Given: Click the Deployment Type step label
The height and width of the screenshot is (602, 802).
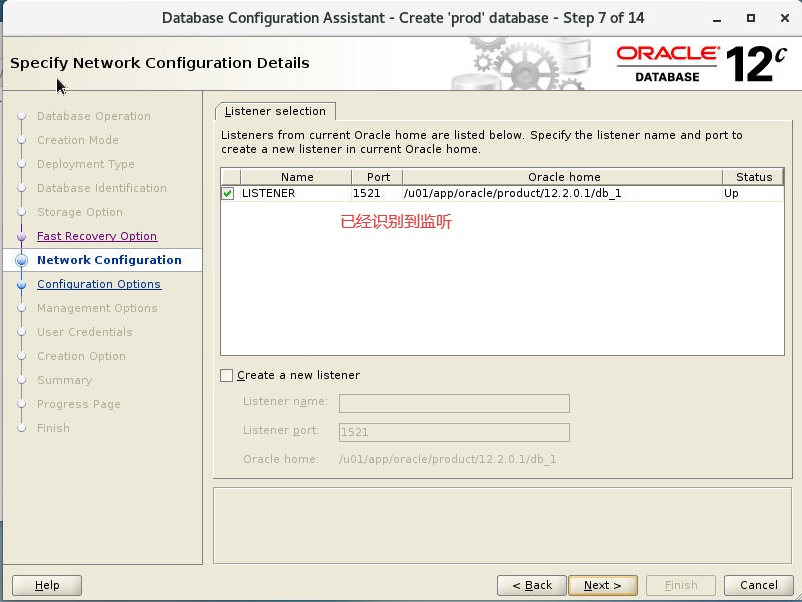Looking at the screenshot, I should pos(86,164).
